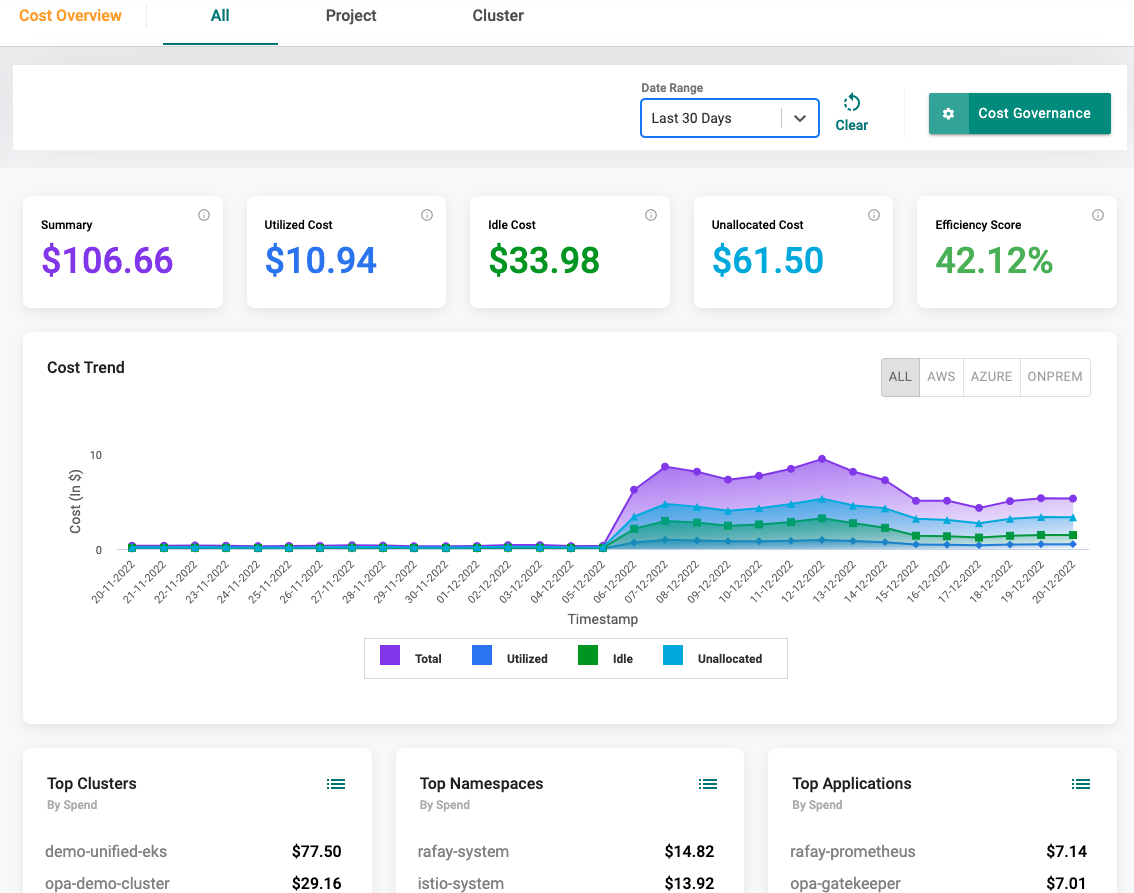Click the info icon on Idle Cost card

pos(651,215)
